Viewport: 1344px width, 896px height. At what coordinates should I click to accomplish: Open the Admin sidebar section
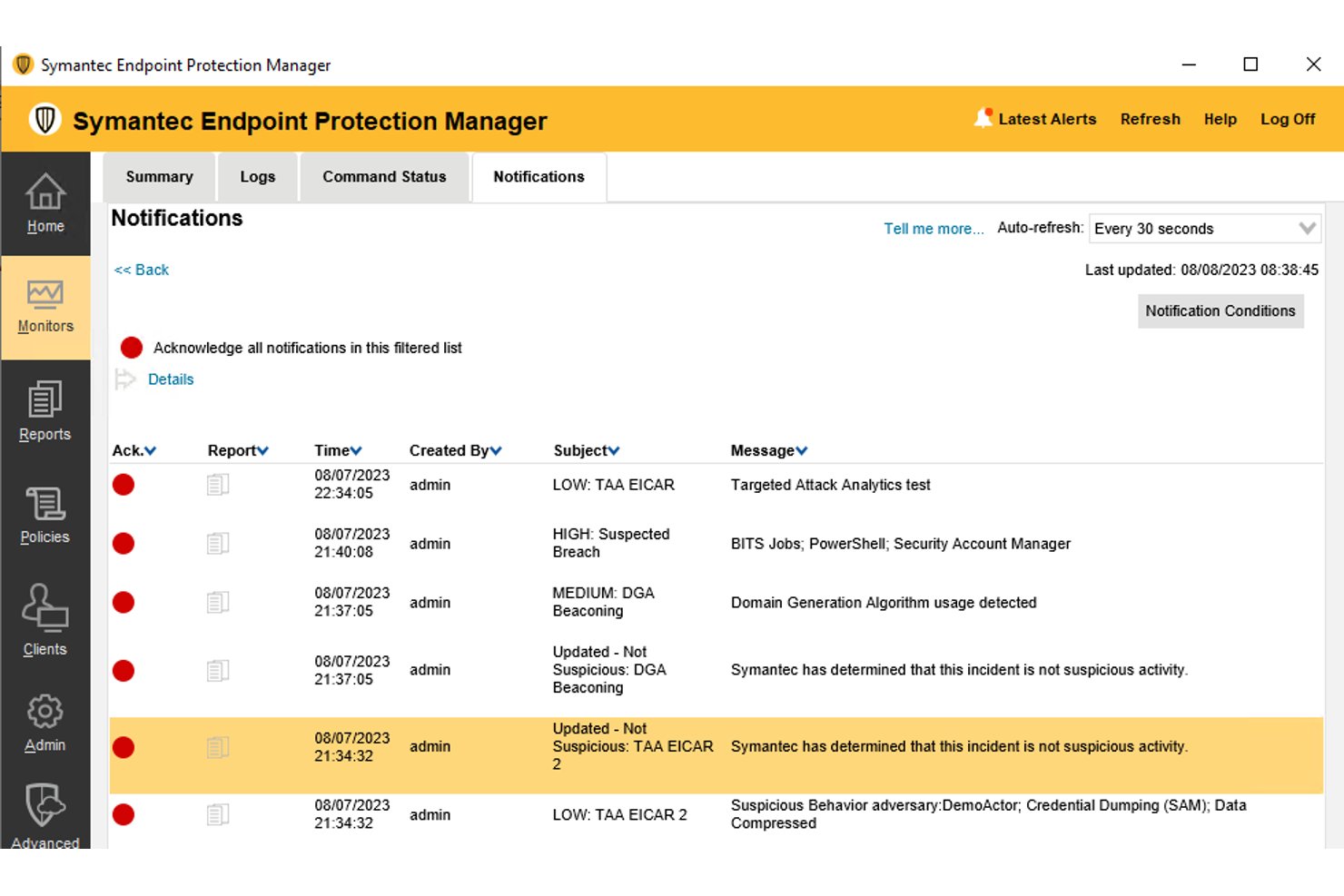click(x=45, y=724)
